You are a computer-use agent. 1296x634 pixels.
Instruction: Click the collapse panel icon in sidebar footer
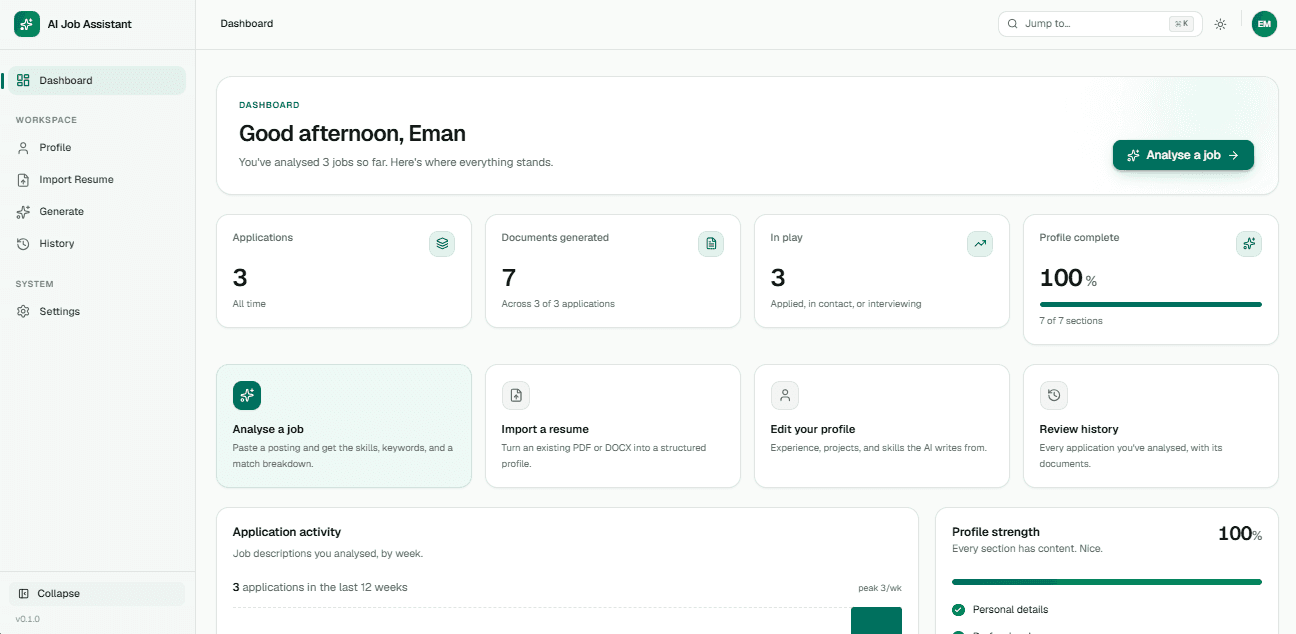coord(23,594)
